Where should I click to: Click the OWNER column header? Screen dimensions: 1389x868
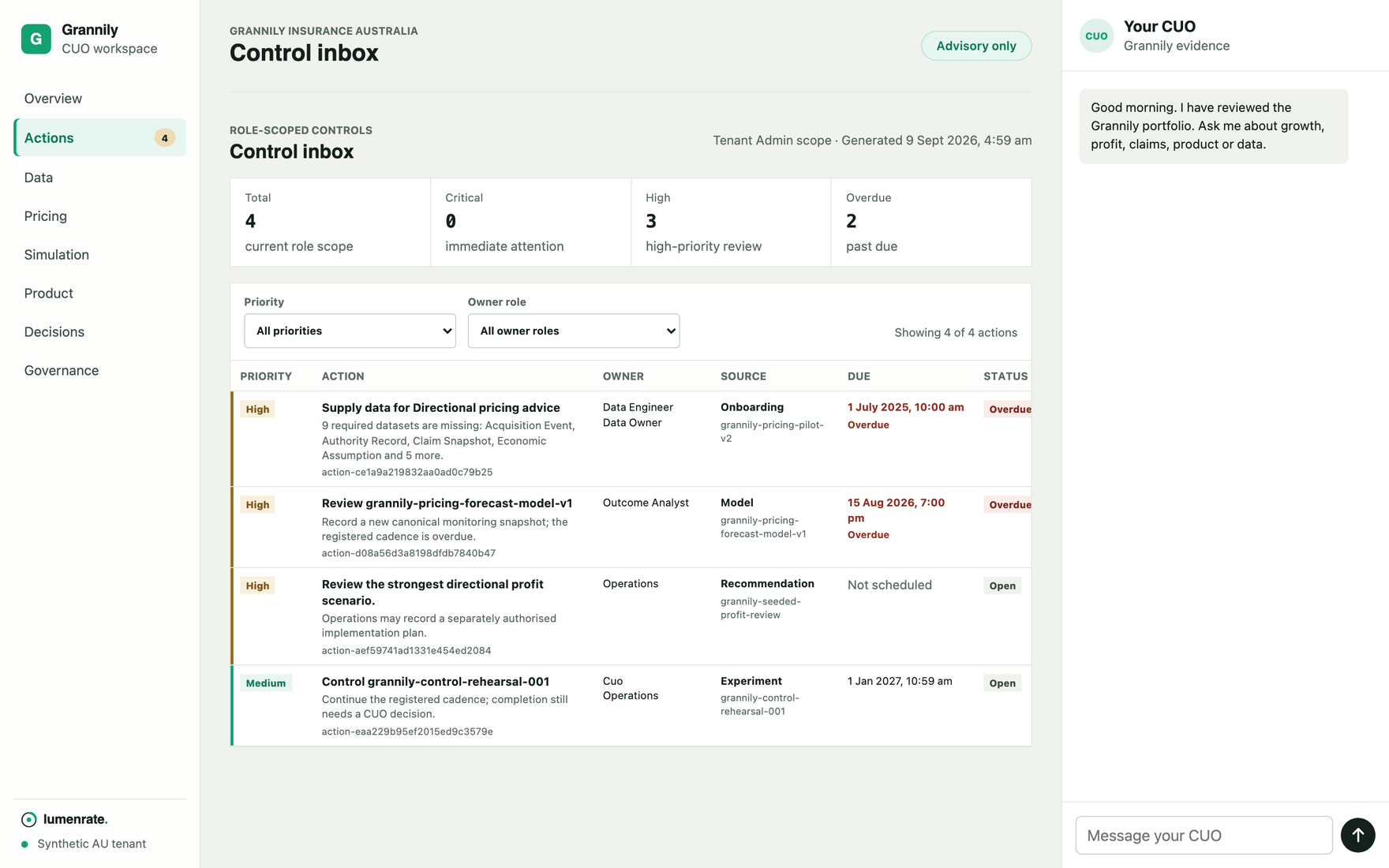pos(623,376)
